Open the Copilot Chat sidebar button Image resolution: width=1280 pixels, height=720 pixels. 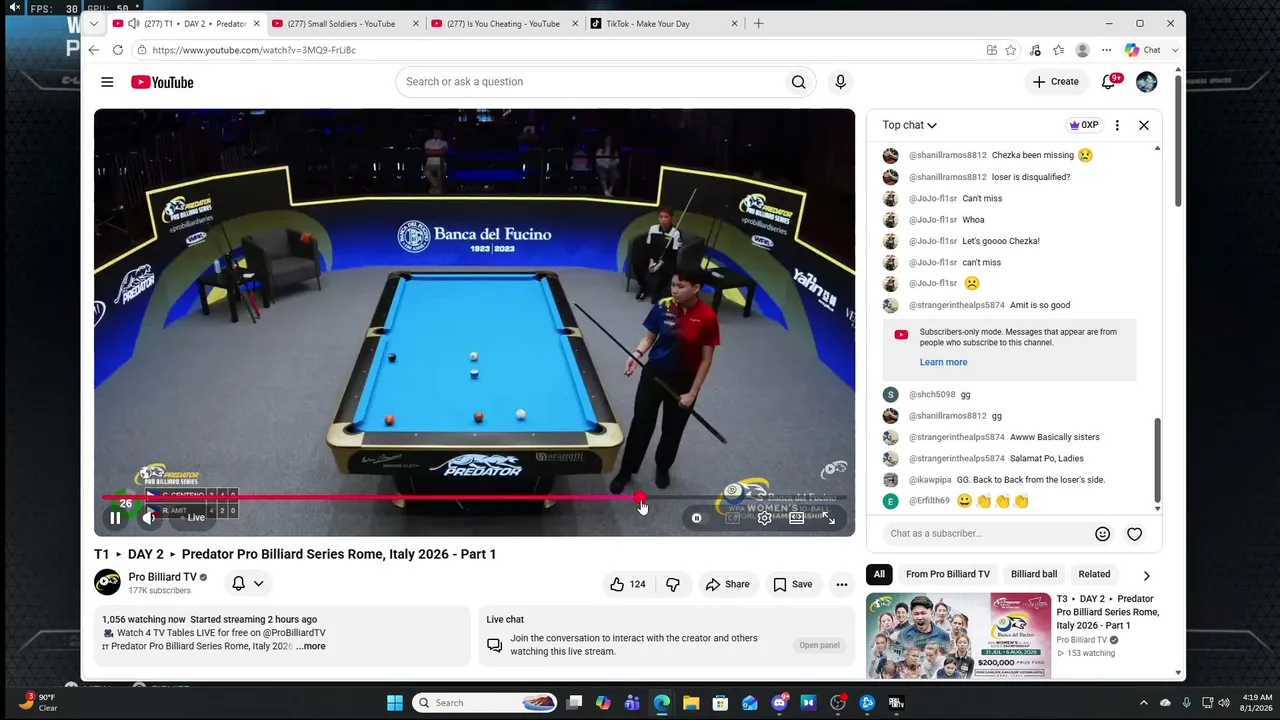[1142, 50]
